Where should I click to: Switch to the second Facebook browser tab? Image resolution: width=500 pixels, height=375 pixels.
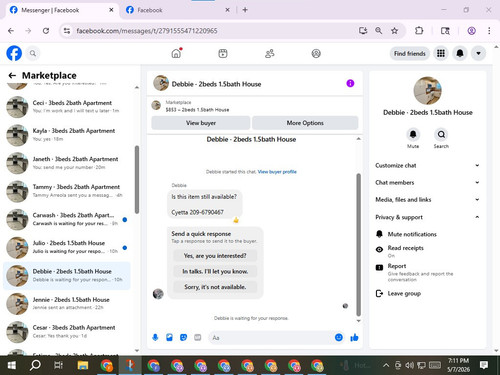(178, 10)
